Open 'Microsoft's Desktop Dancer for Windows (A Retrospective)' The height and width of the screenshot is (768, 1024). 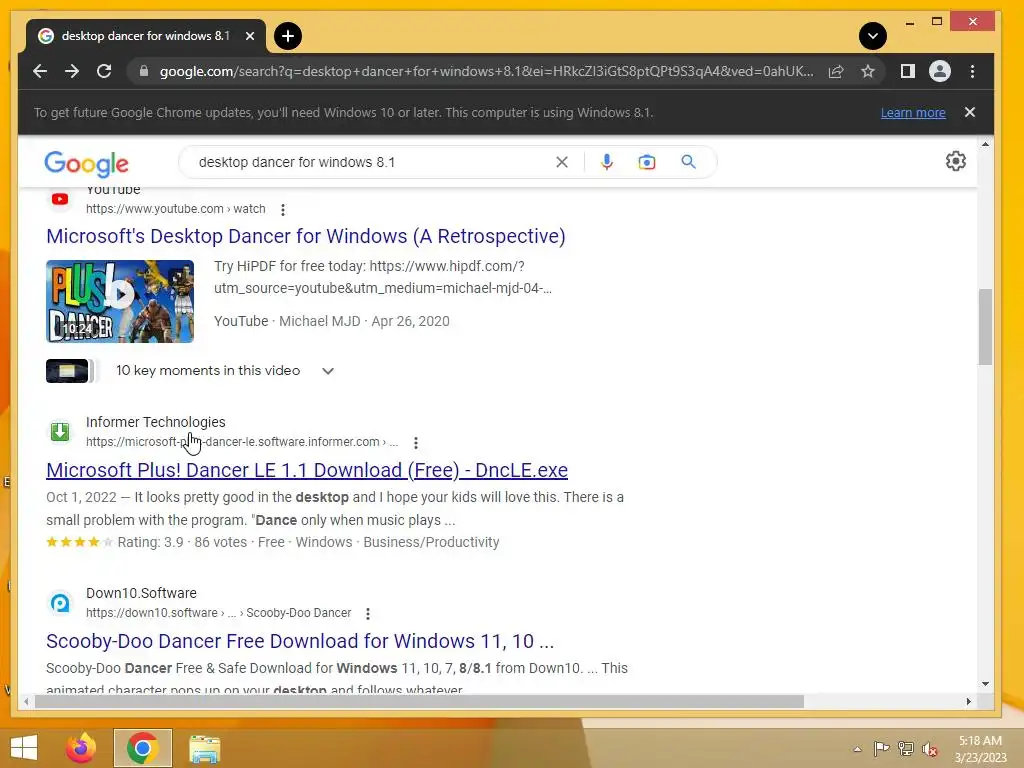(306, 236)
